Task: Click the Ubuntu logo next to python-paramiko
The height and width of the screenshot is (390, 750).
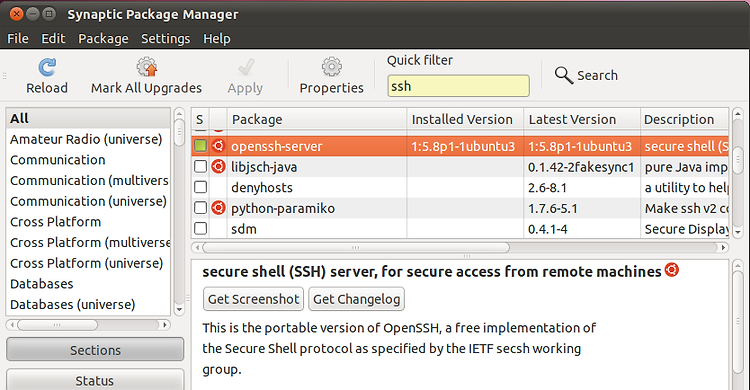Action: tap(218, 208)
